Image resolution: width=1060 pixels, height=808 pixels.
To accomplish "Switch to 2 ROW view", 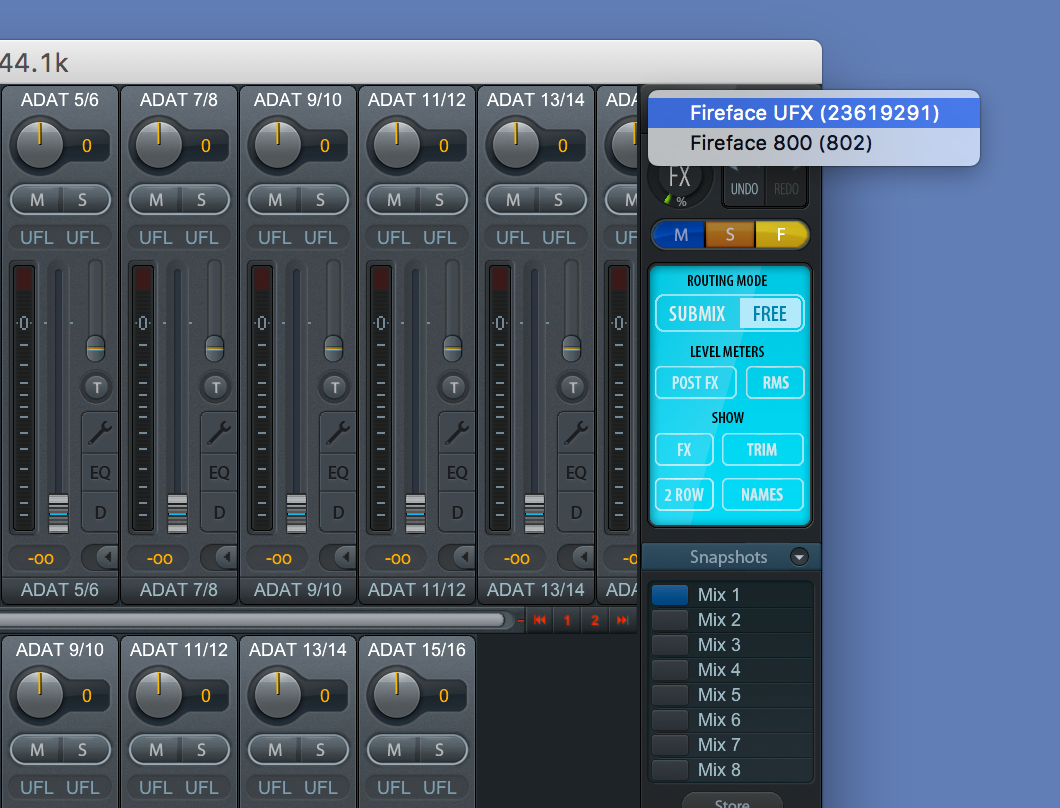I will 684,495.
